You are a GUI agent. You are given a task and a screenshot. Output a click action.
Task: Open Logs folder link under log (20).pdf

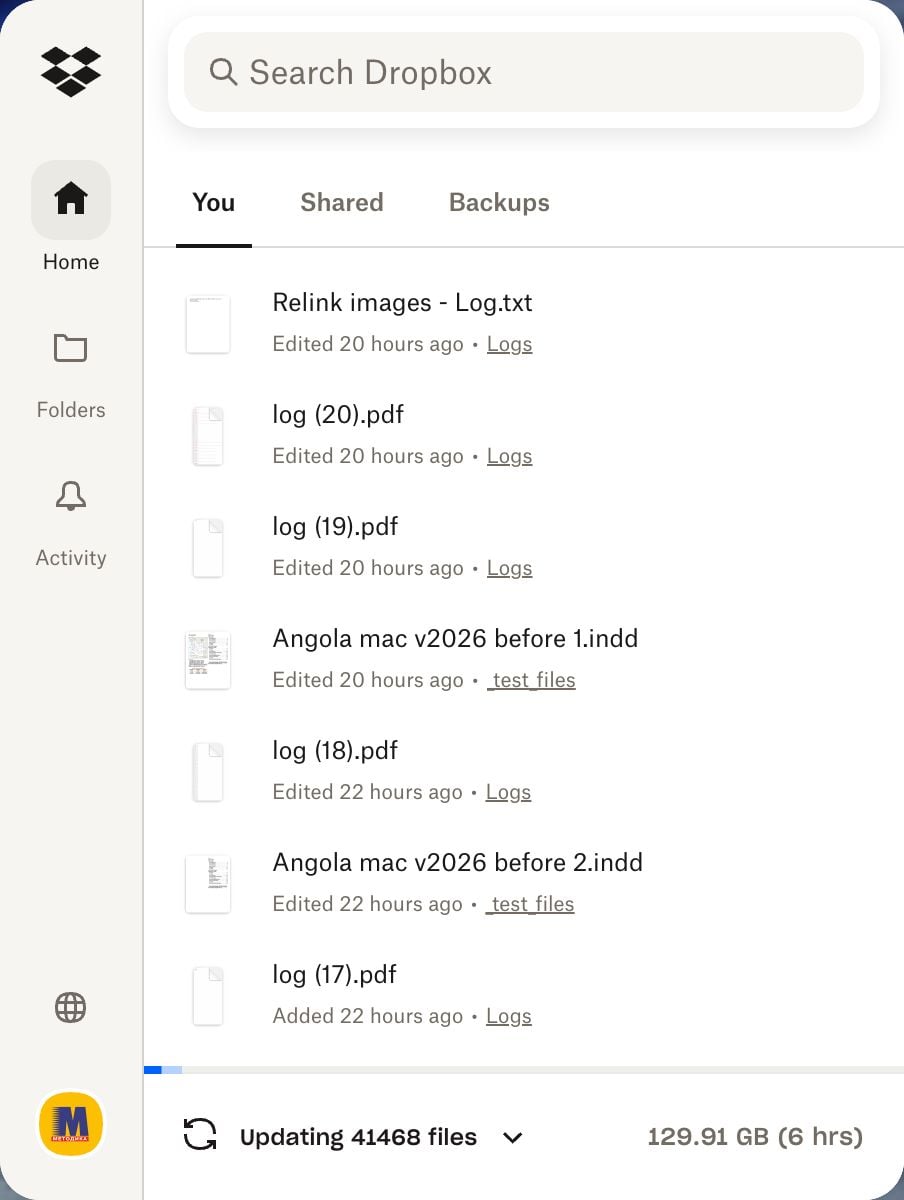(x=509, y=456)
